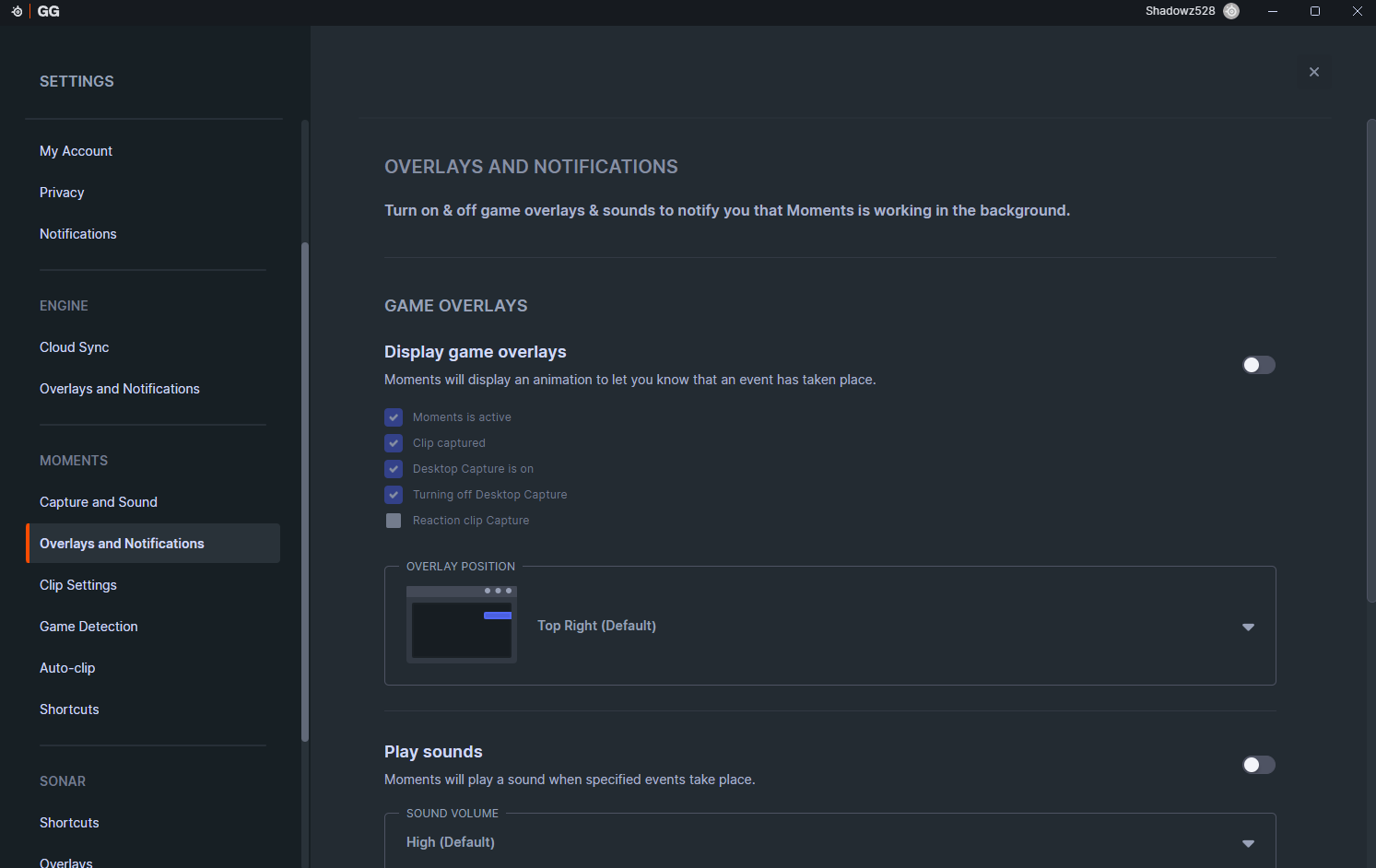The width and height of the screenshot is (1376, 868).
Task: Open Auto-clip settings
Action: [x=67, y=668]
